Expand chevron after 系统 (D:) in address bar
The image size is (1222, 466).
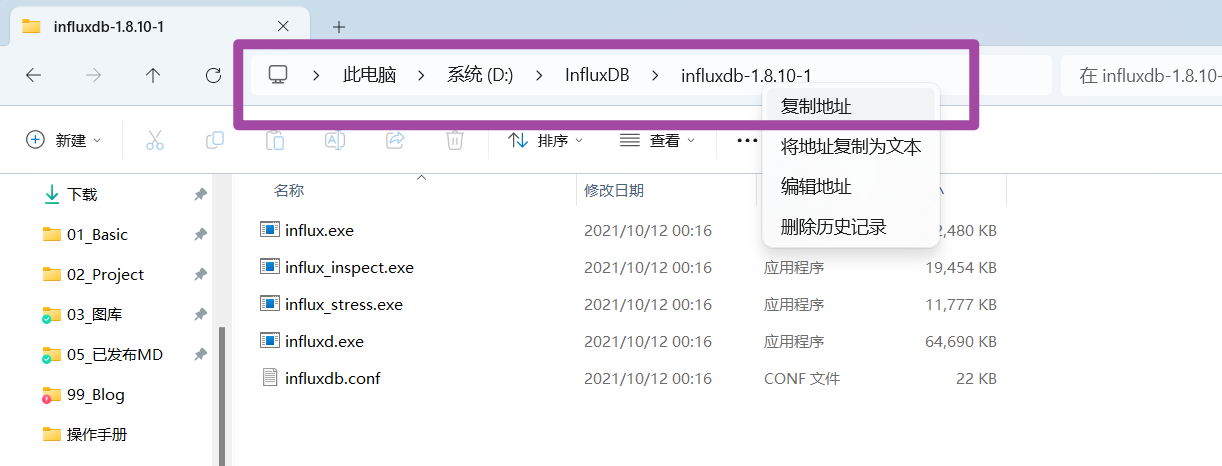539,75
